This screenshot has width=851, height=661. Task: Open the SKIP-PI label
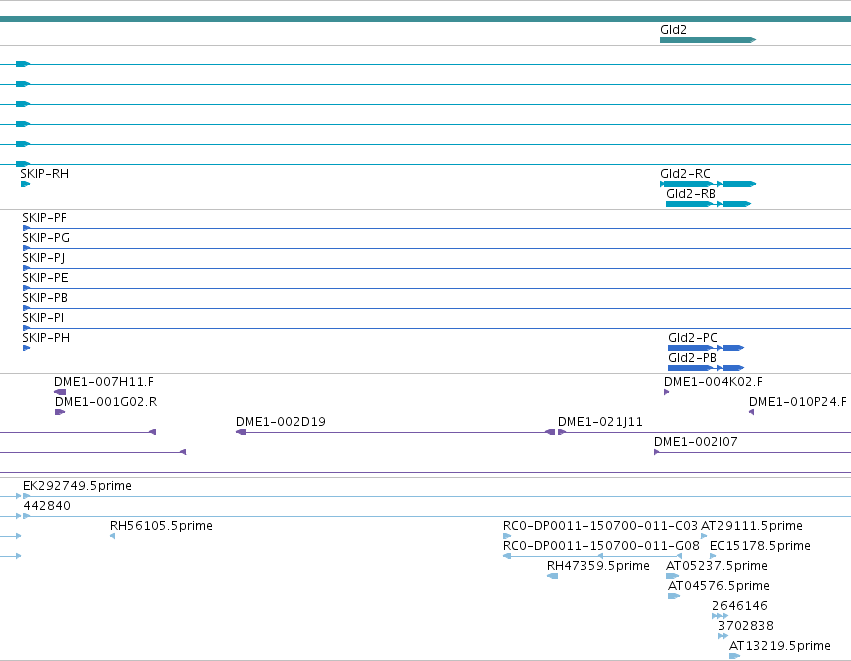[43, 317]
